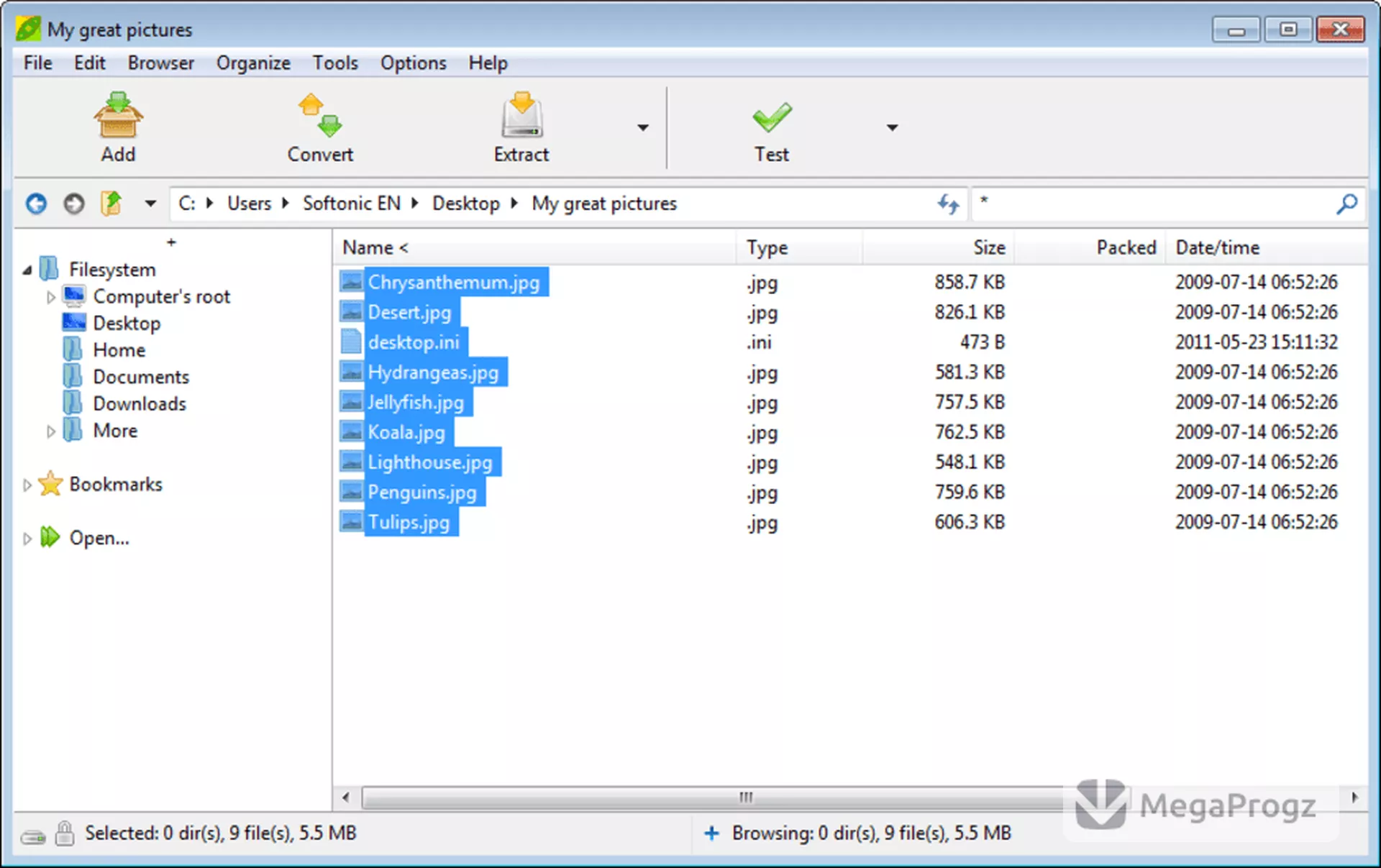
Task: Open the navigation history dropdown arrow
Action: (150, 204)
